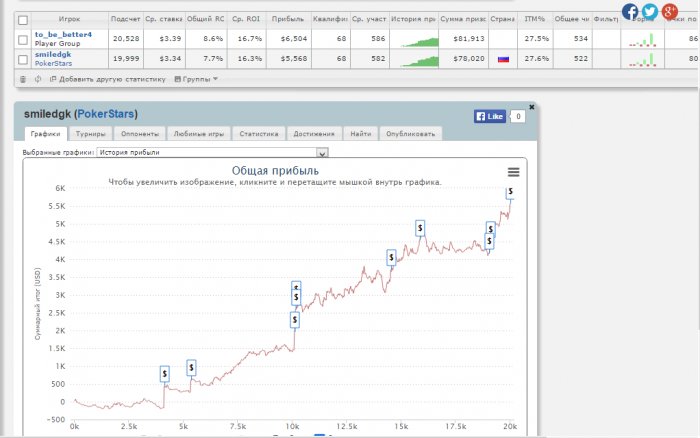Sort by the Прибыль column header
Screen dimensions: 700x438
[288, 19]
